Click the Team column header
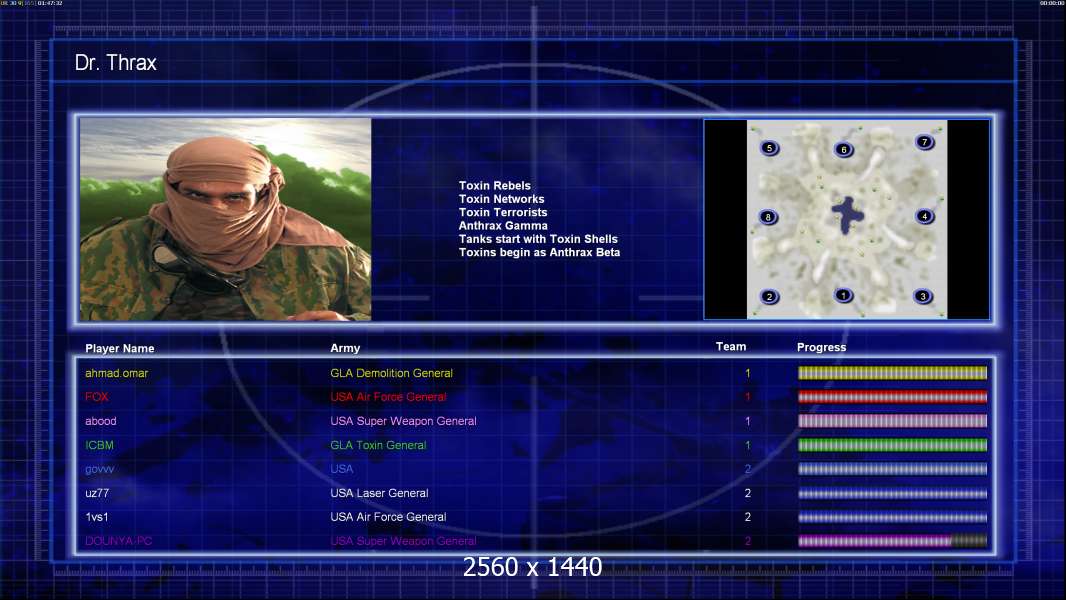 pos(731,347)
